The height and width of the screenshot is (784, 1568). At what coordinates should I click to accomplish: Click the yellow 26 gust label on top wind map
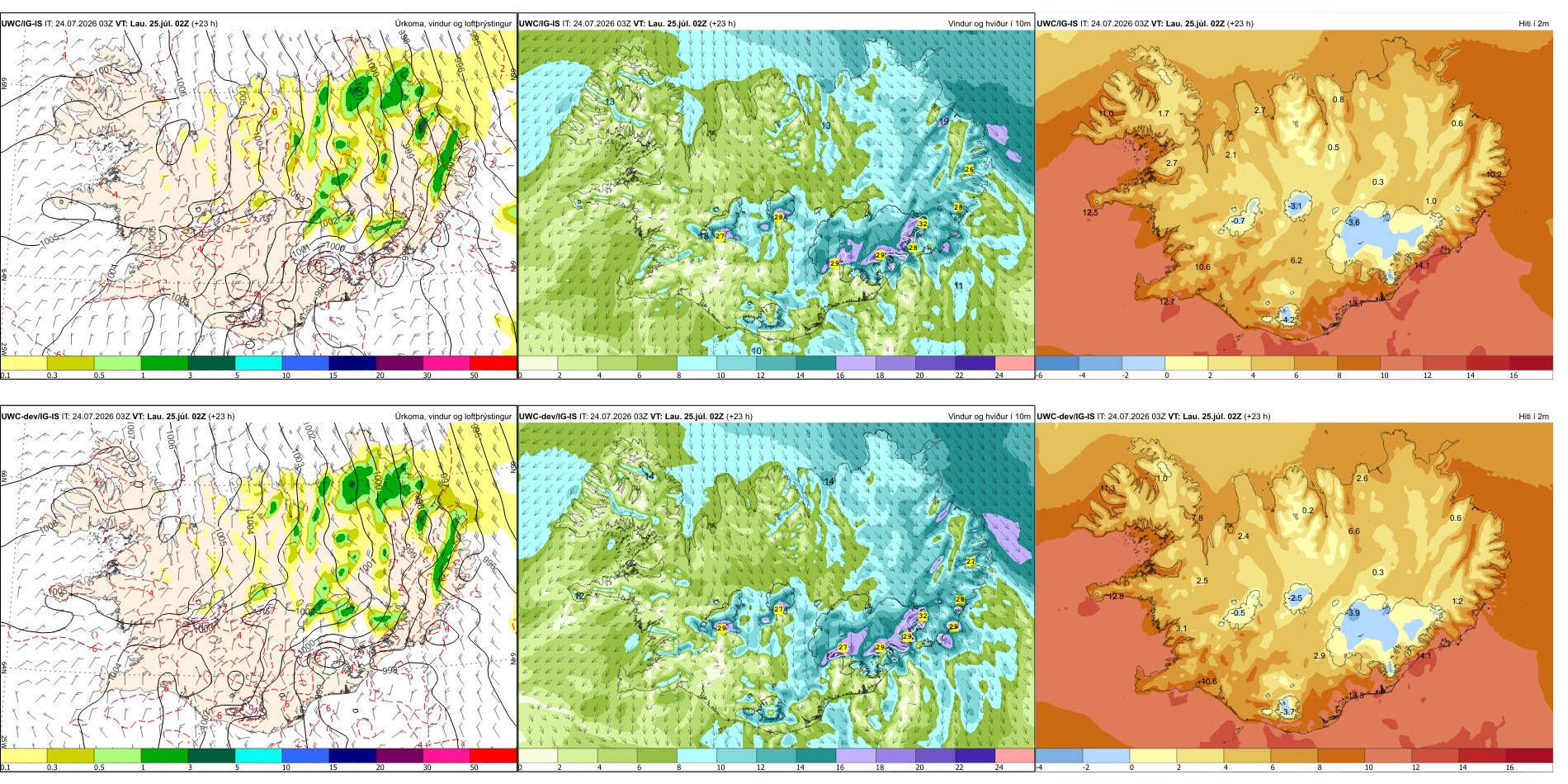tap(969, 169)
